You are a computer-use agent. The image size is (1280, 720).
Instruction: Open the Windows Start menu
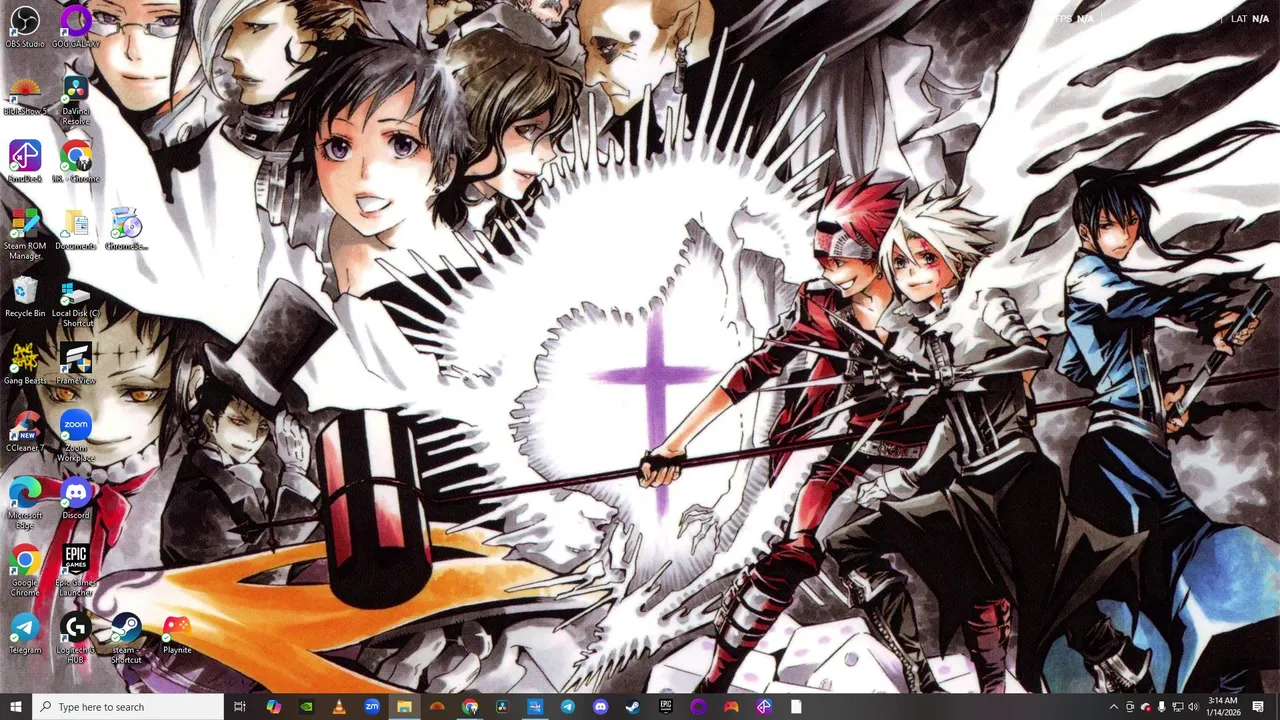pyautogui.click(x=16, y=707)
